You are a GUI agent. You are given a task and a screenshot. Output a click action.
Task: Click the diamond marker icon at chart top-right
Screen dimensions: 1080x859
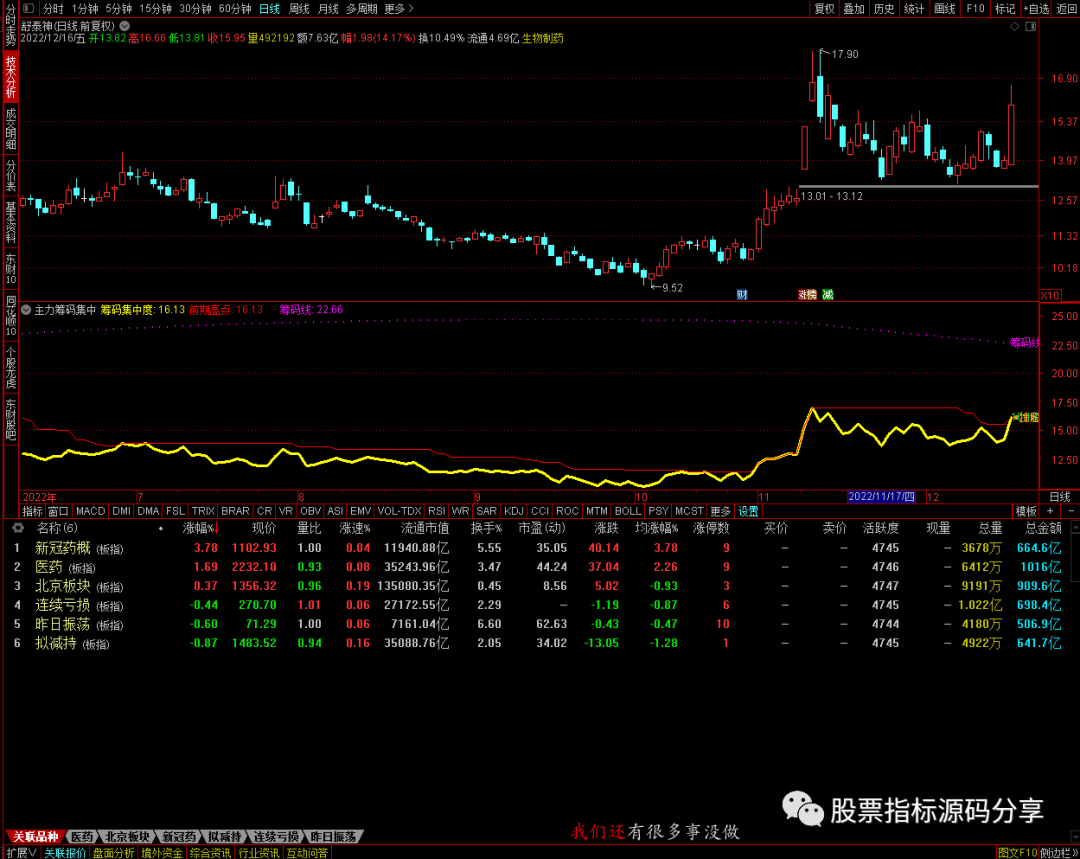(1015, 26)
